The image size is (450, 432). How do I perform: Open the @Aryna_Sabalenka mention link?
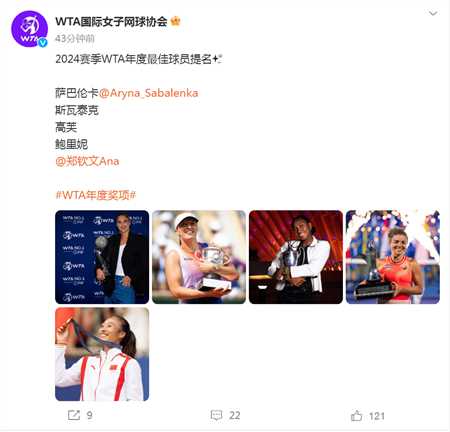(x=149, y=93)
